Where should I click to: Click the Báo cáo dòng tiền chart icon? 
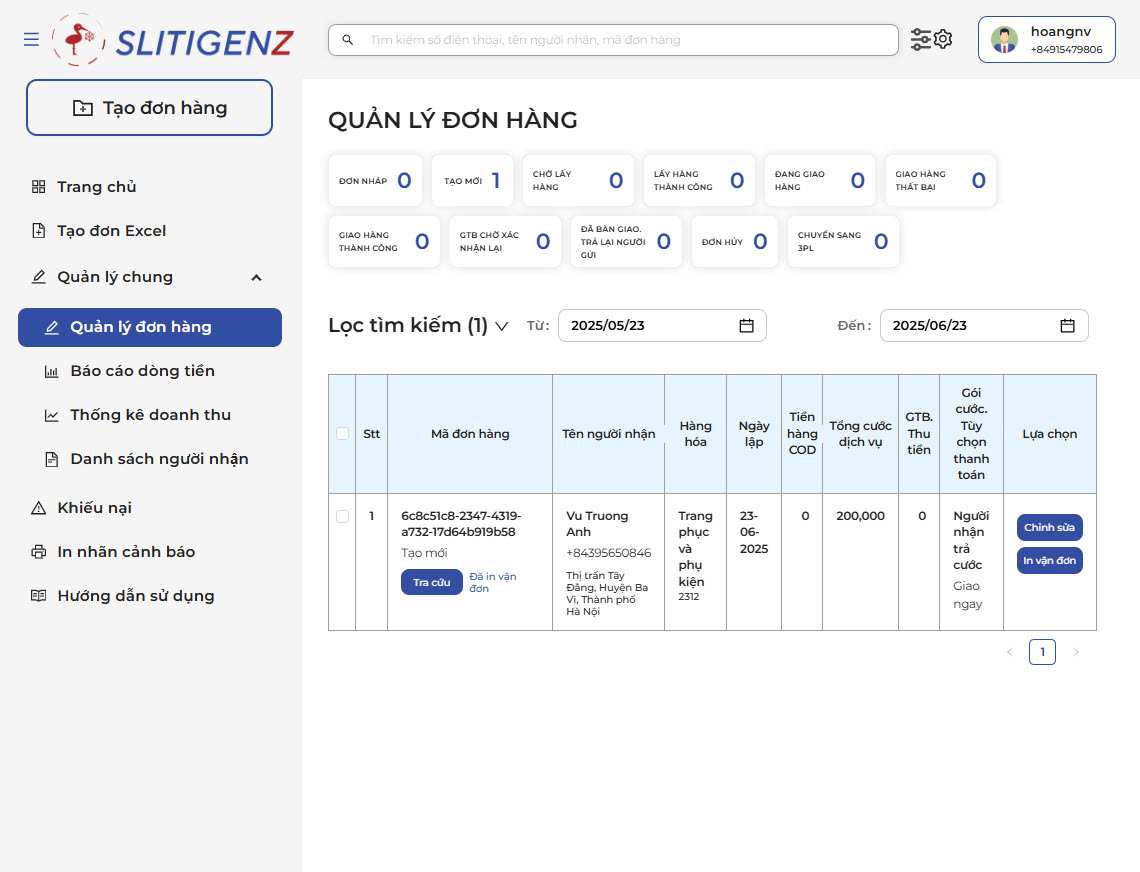pos(52,372)
